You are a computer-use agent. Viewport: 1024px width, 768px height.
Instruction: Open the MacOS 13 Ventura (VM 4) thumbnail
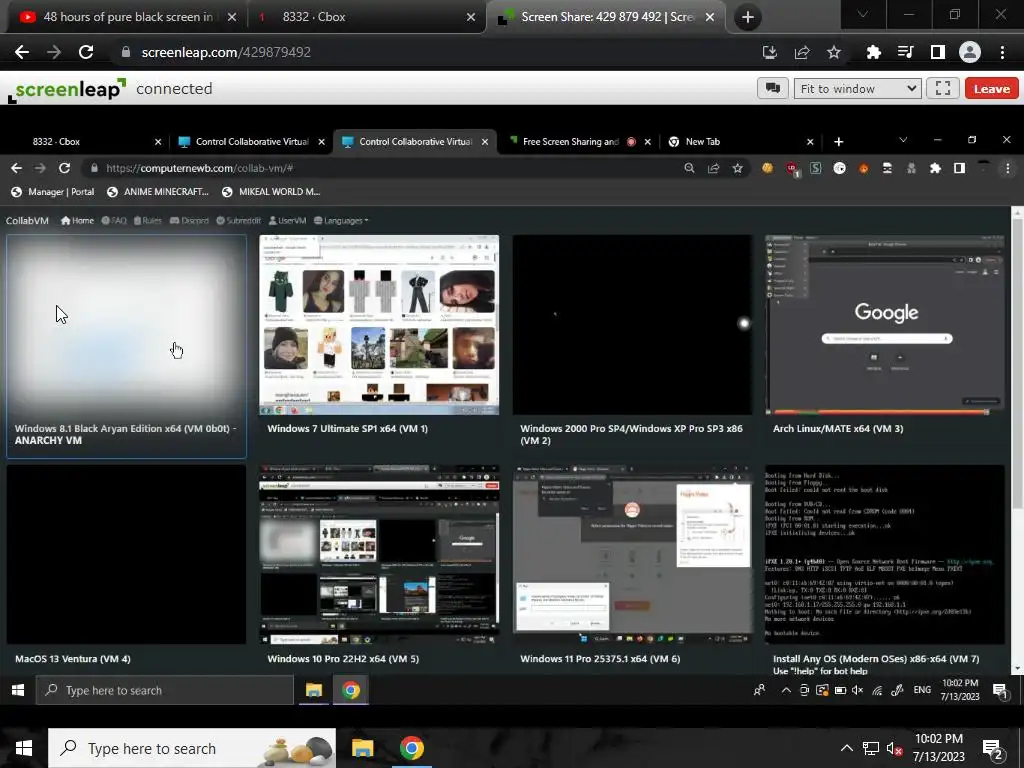126,554
